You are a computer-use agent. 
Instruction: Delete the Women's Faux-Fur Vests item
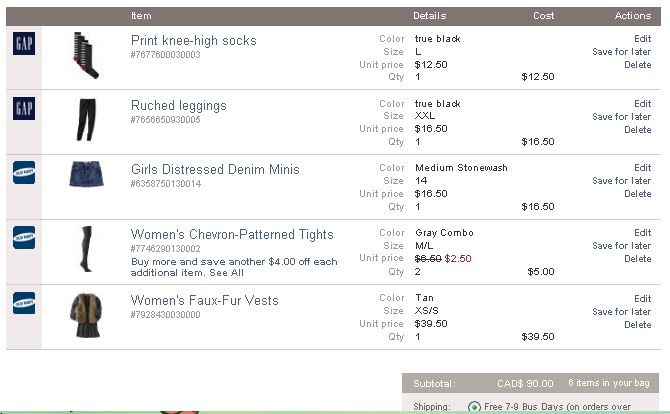pos(637,325)
